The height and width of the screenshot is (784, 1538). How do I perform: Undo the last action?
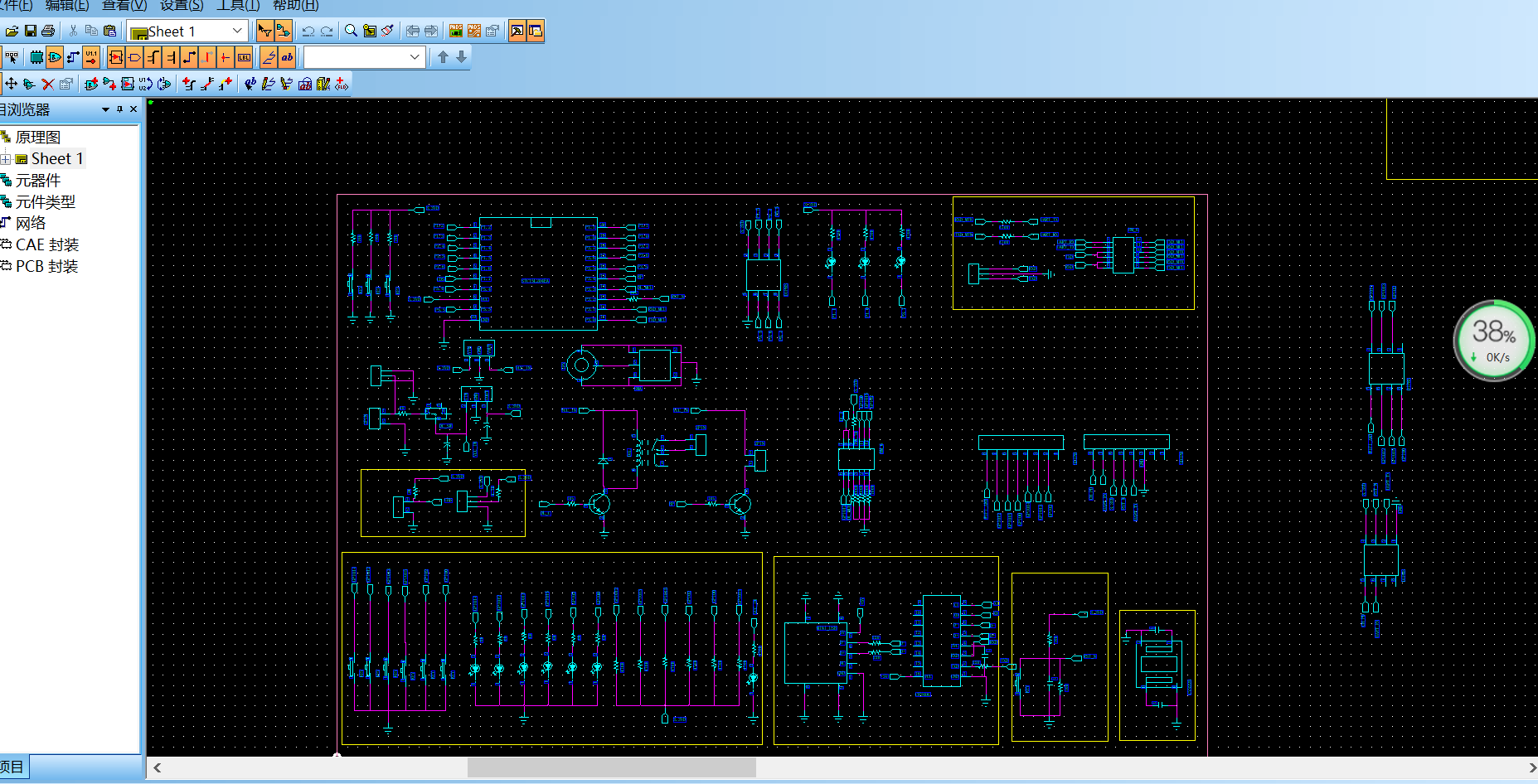point(308,31)
